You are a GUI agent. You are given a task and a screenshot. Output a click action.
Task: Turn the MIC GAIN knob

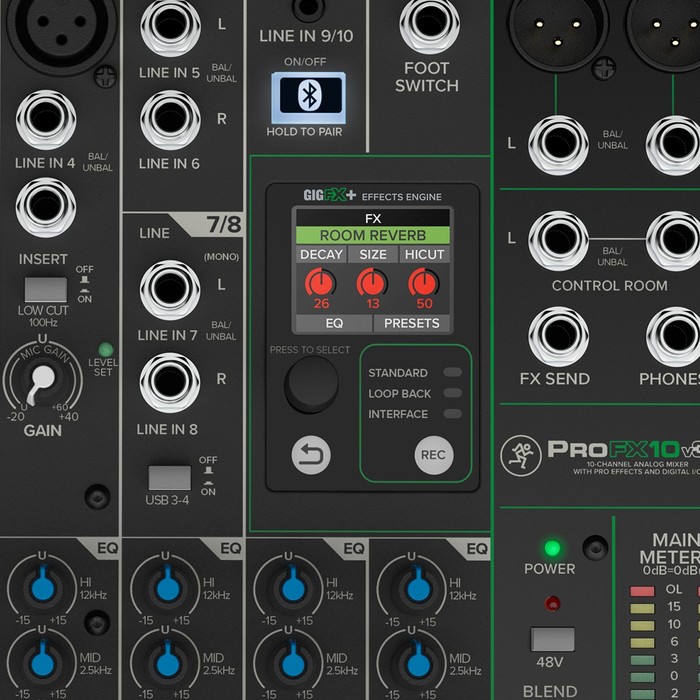[x=42, y=380]
